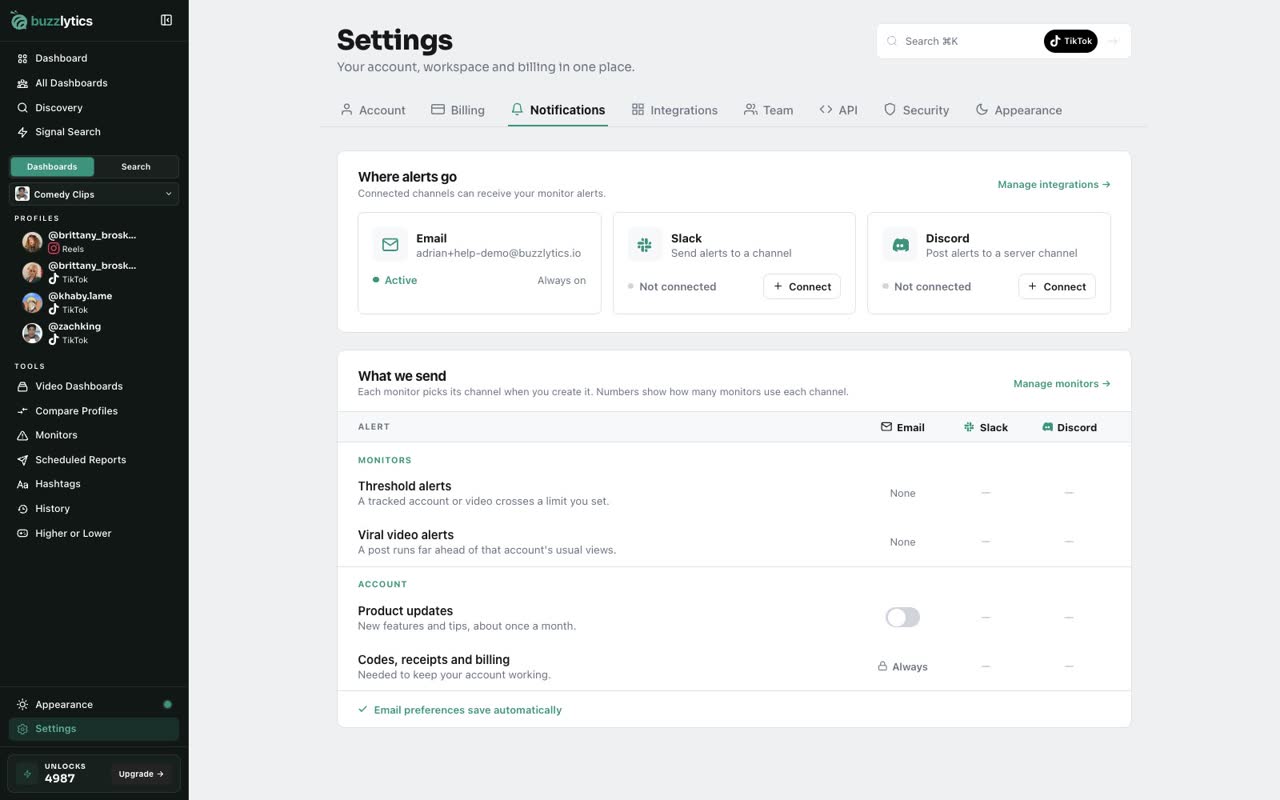Open Scheduled Reports paper-plane icon
The width and height of the screenshot is (1280, 800).
(22, 460)
